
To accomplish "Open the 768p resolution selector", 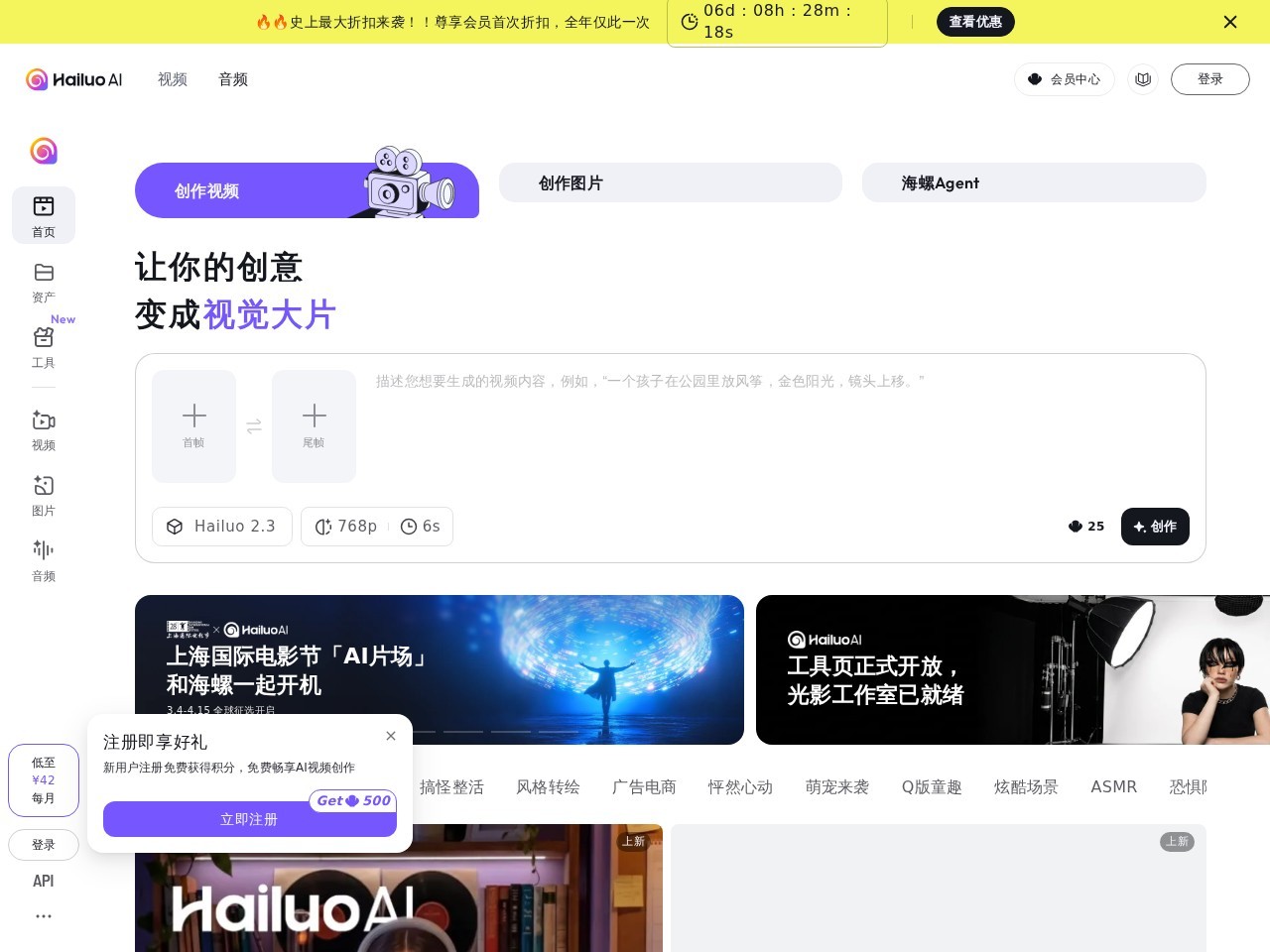I will click(x=345, y=527).
